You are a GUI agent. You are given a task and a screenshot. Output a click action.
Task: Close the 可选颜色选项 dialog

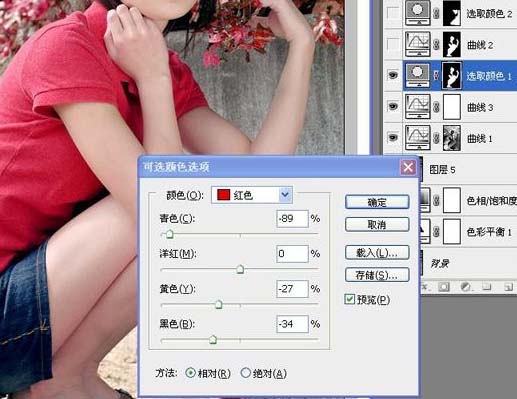coord(408,167)
